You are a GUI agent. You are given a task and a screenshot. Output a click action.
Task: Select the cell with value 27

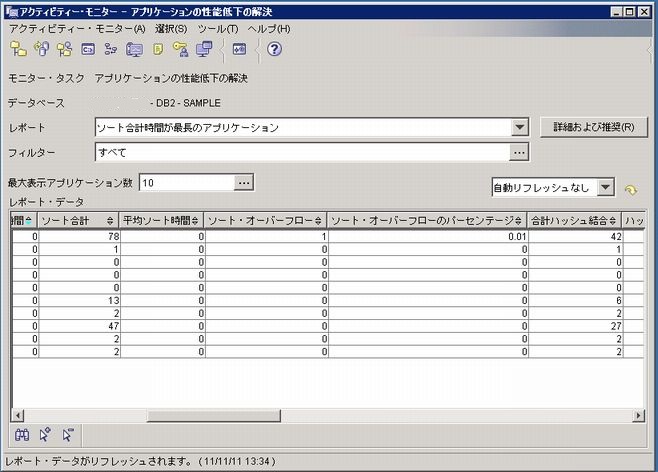point(575,326)
